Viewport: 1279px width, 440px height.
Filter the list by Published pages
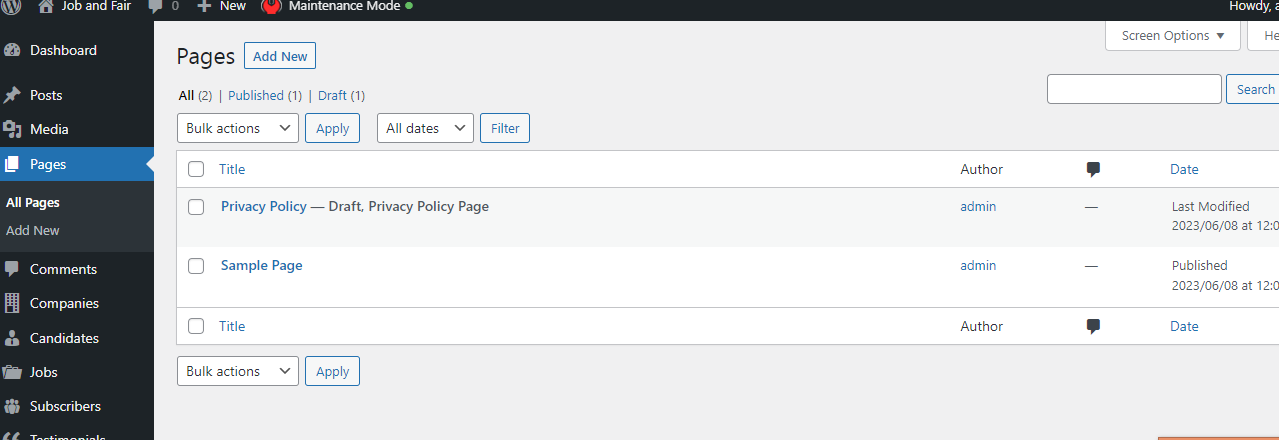[x=256, y=95]
